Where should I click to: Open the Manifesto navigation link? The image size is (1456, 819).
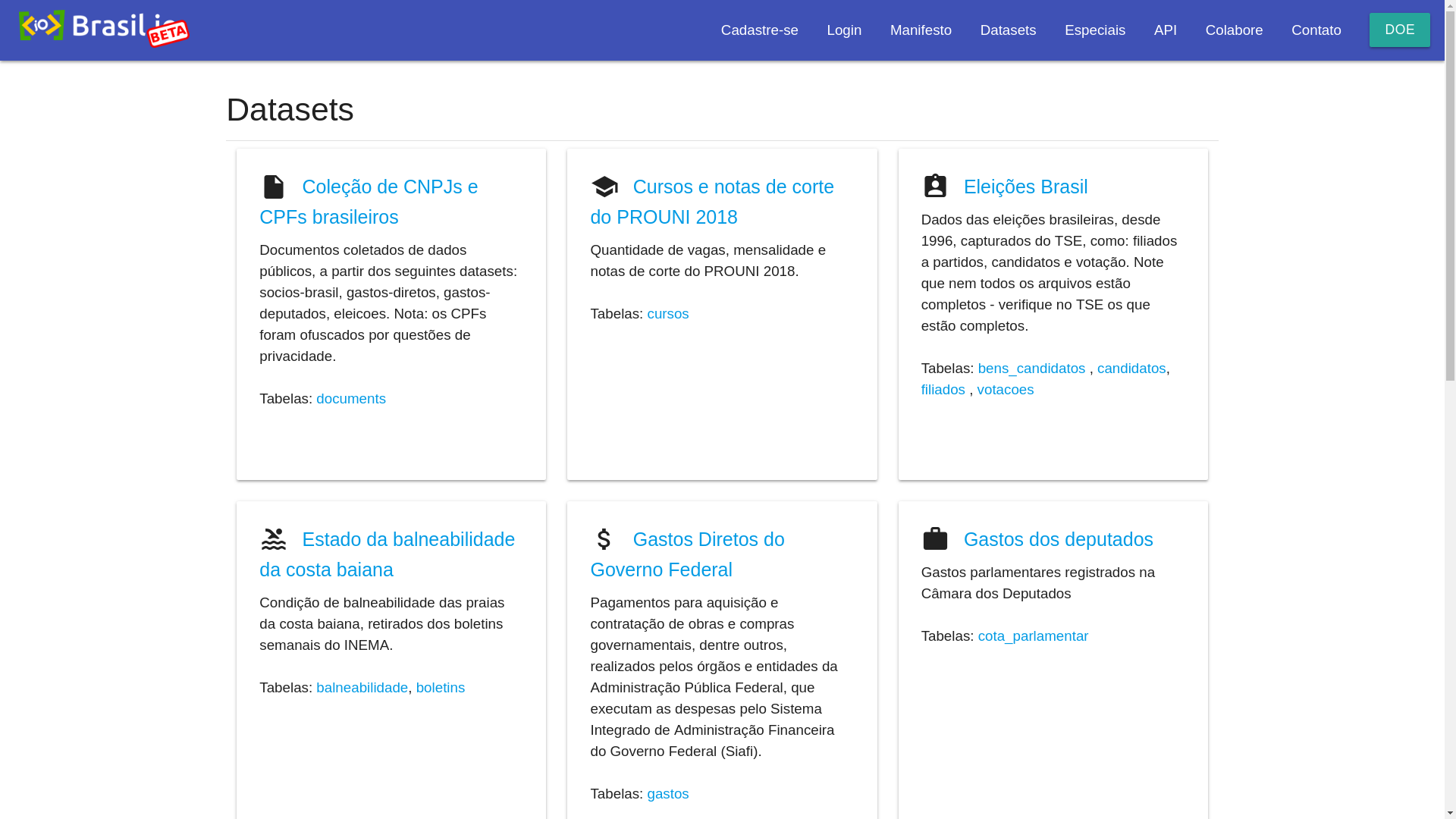click(x=921, y=30)
